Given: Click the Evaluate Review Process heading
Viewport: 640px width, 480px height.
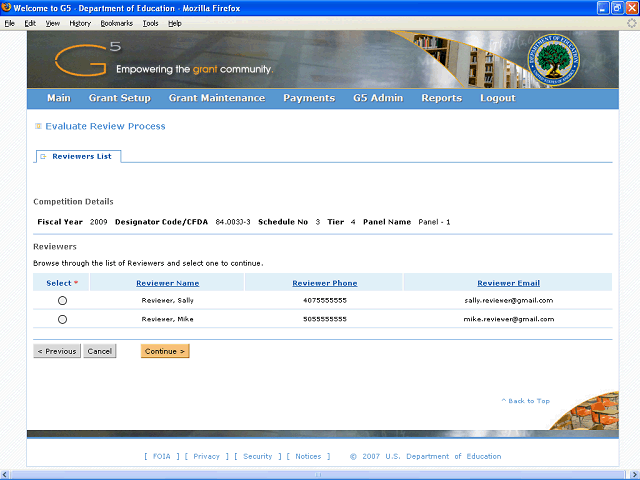Looking at the screenshot, I should click(105, 126).
